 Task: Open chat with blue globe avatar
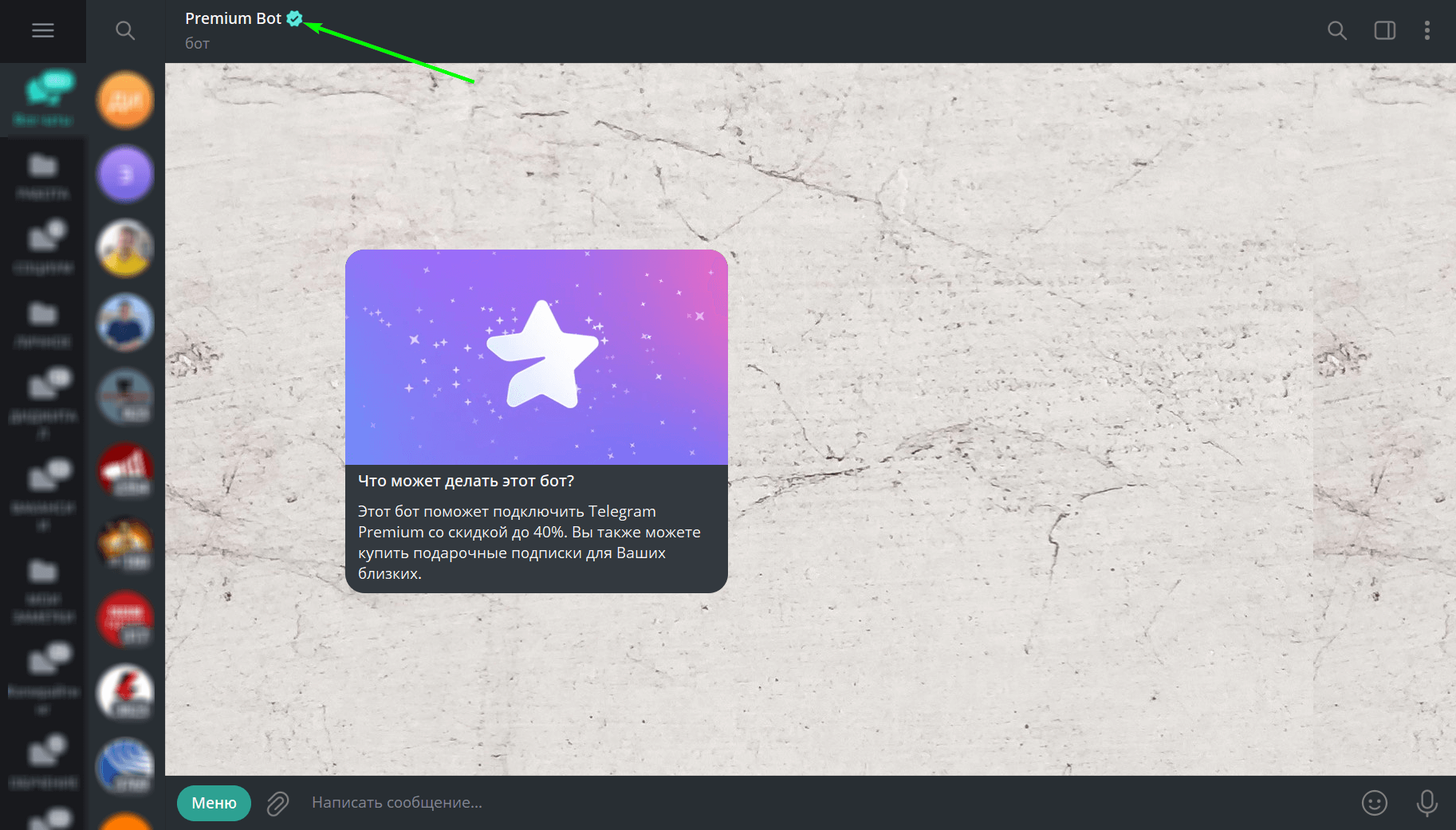[125, 767]
